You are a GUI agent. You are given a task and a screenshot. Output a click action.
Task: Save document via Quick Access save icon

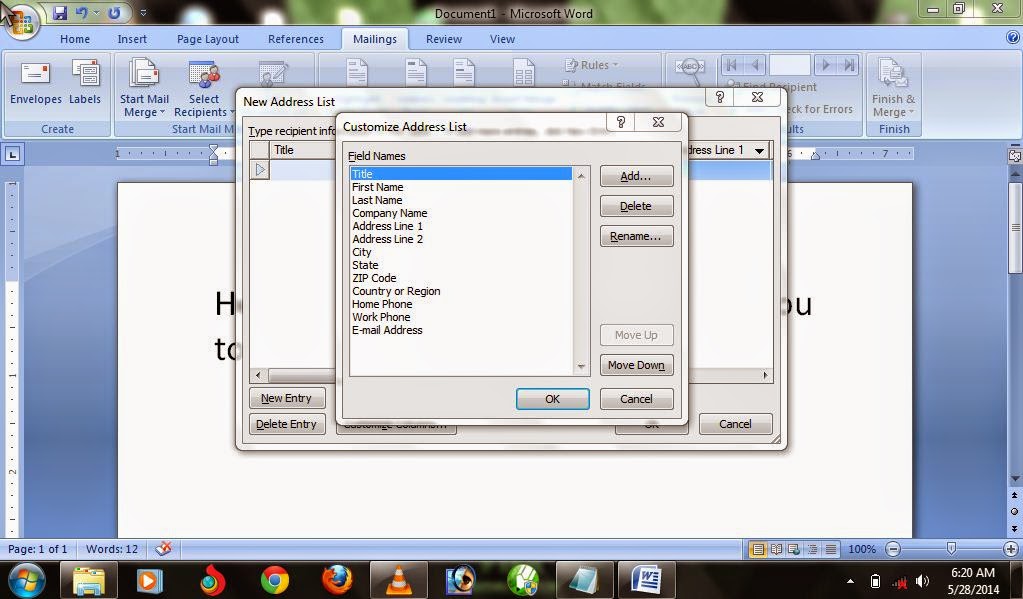(x=59, y=12)
